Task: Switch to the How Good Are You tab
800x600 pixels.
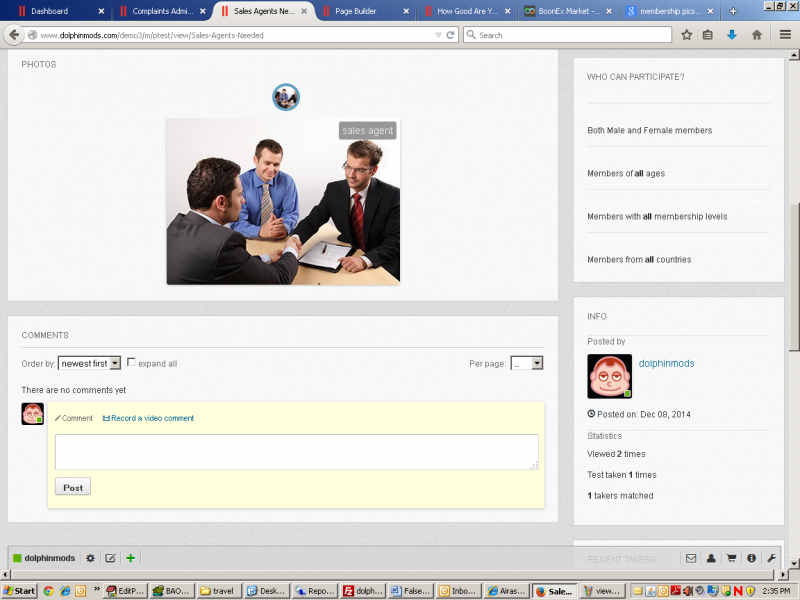Action: tap(467, 11)
